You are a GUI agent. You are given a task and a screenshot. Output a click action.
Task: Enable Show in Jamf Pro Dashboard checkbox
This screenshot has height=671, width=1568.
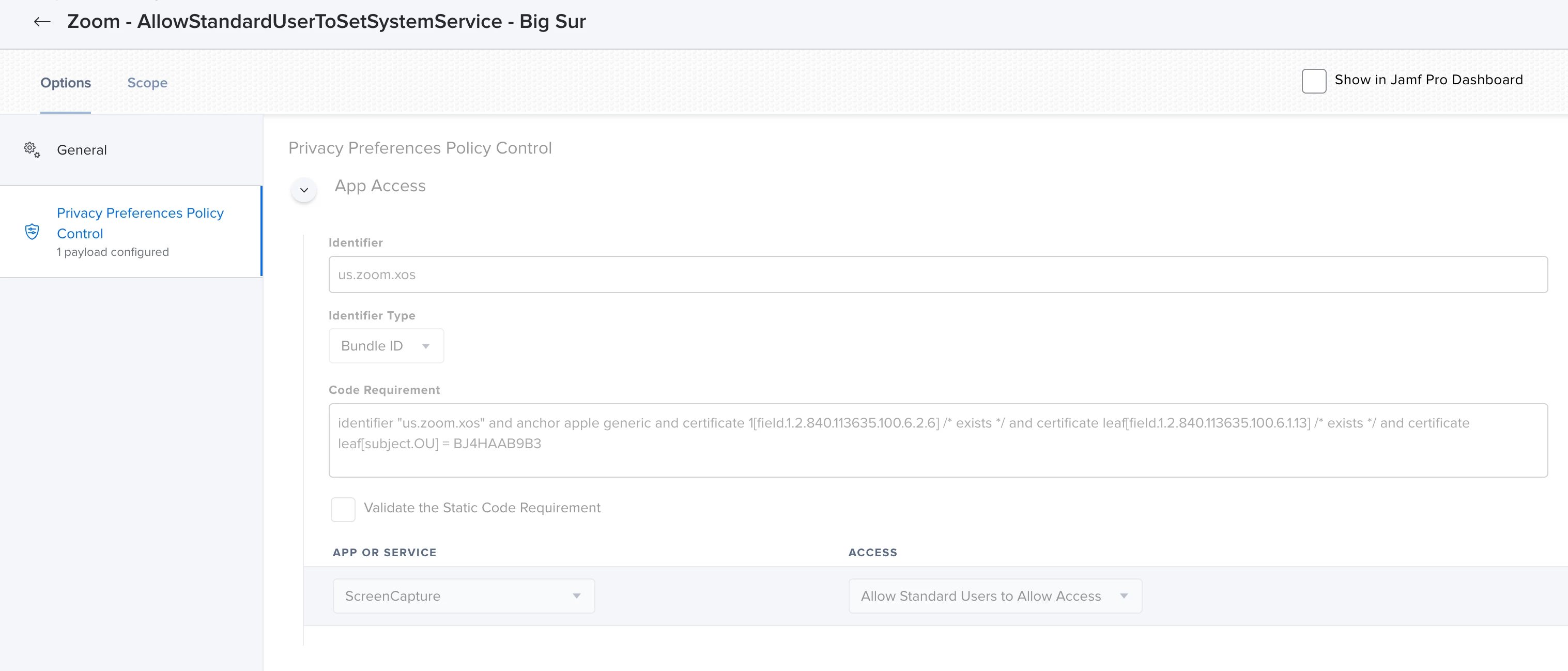pyautogui.click(x=1314, y=80)
